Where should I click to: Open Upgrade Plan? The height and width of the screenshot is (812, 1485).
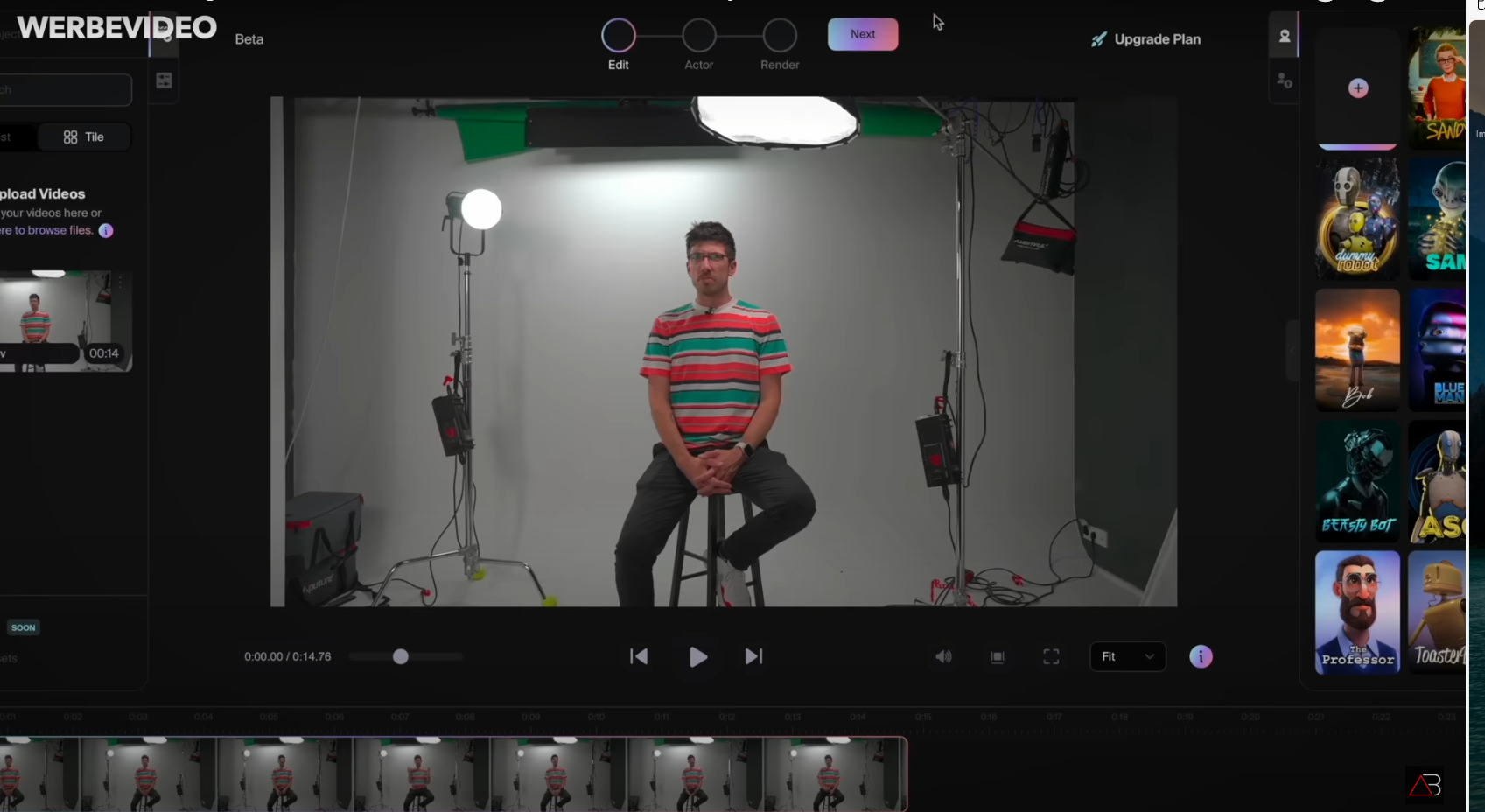point(1145,39)
